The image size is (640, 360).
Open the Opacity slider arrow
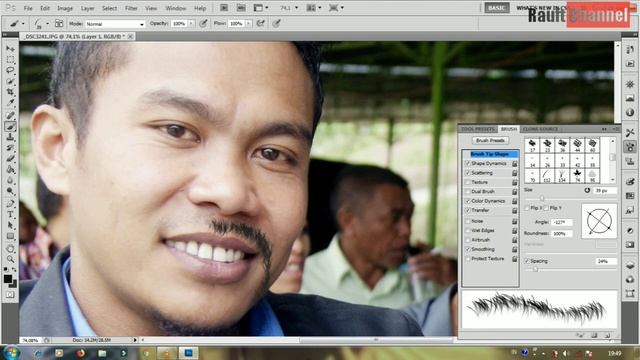coord(191,24)
